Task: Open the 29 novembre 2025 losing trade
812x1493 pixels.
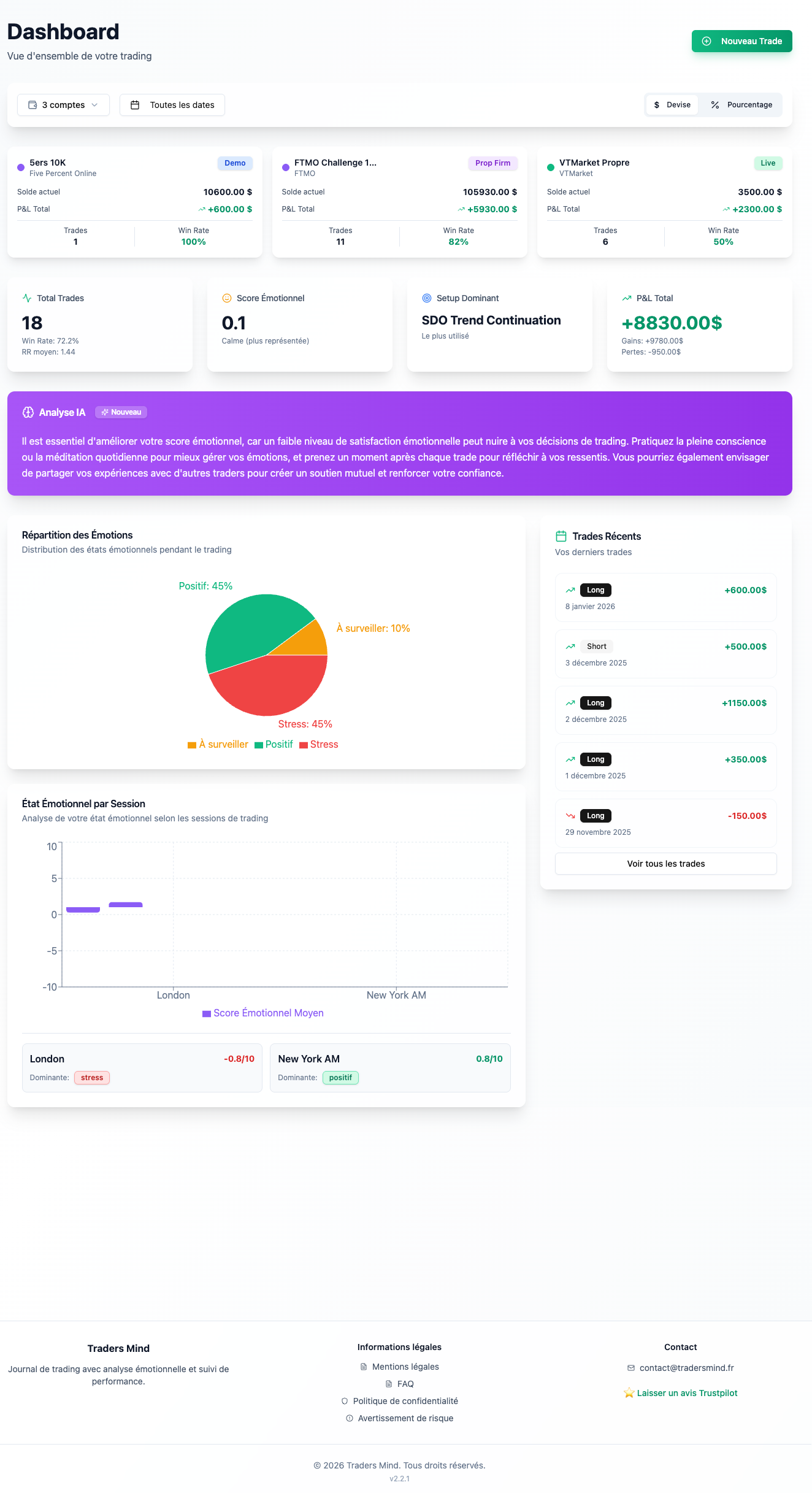Action: [666, 823]
